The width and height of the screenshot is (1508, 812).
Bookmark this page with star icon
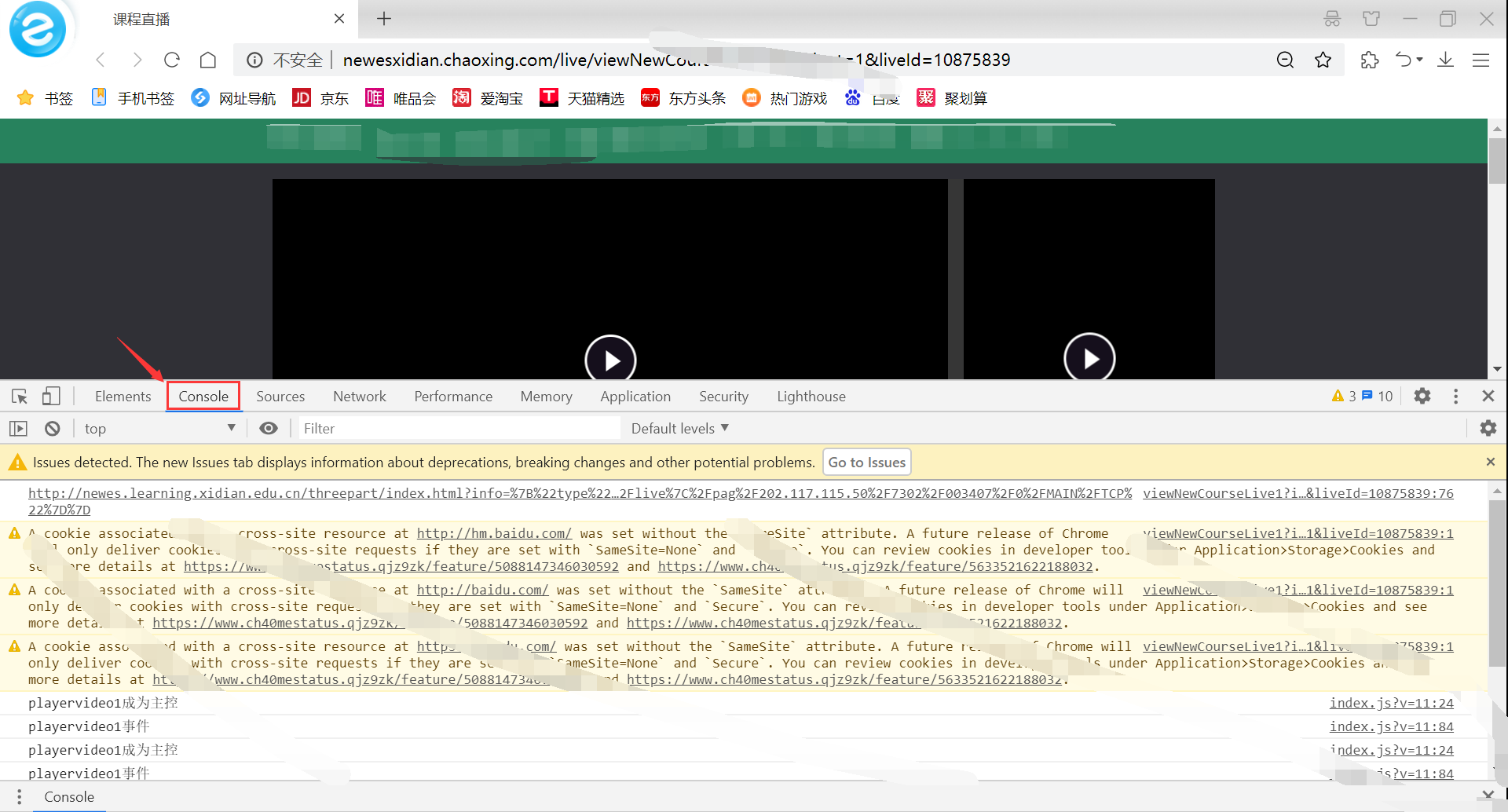pyautogui.click(x=1323, y=60)
